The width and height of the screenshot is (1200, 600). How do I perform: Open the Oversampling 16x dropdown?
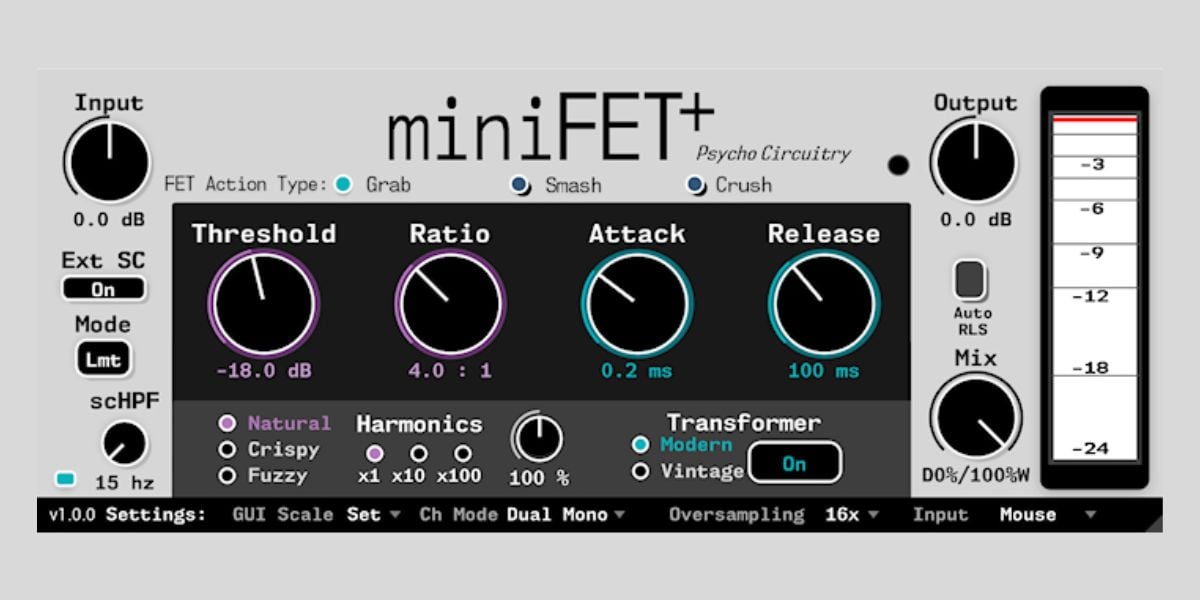(852, 515)
